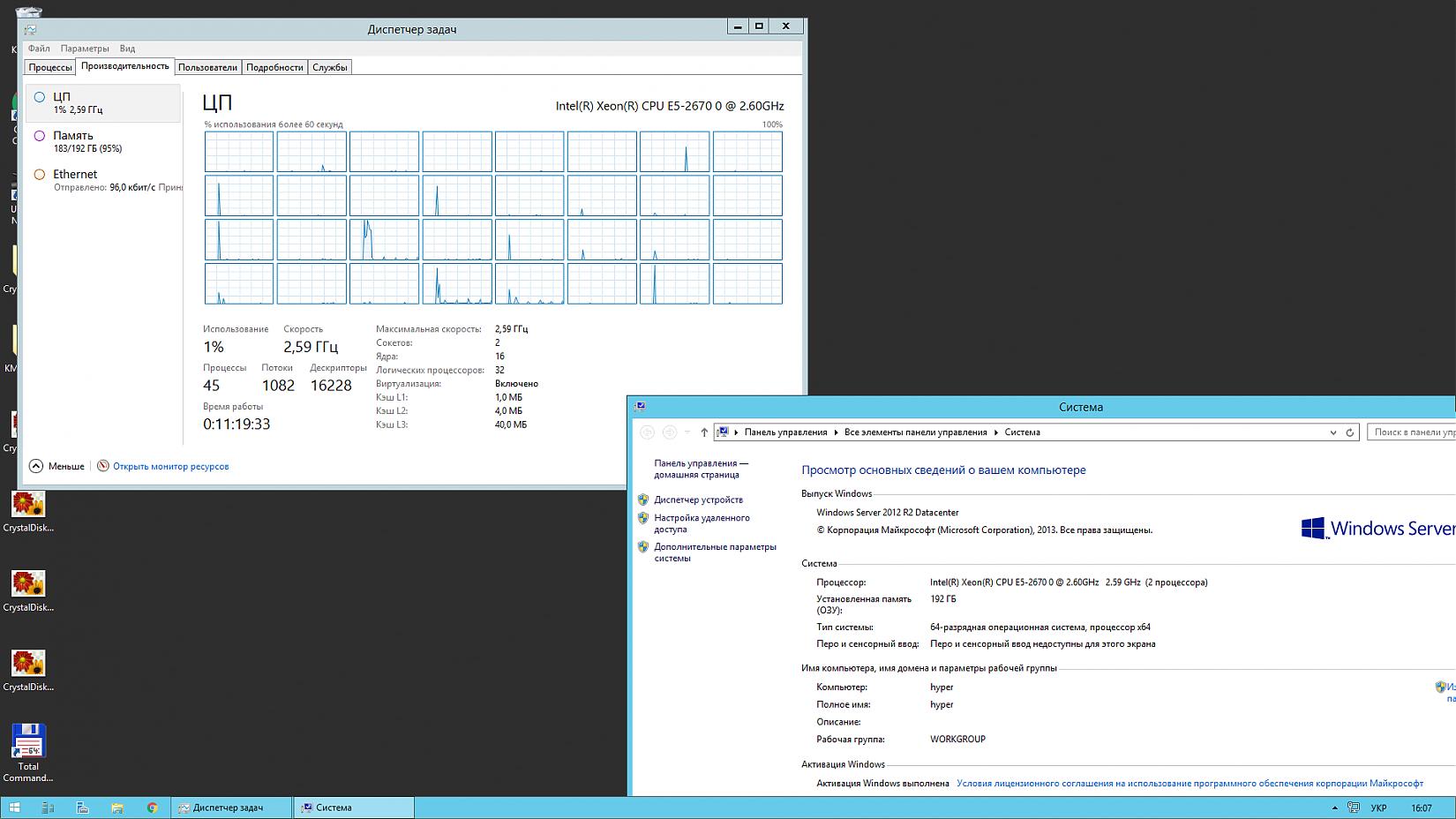Click the up arrow in the Система window
Screen dimensions: 1456x819
point(704,432)
